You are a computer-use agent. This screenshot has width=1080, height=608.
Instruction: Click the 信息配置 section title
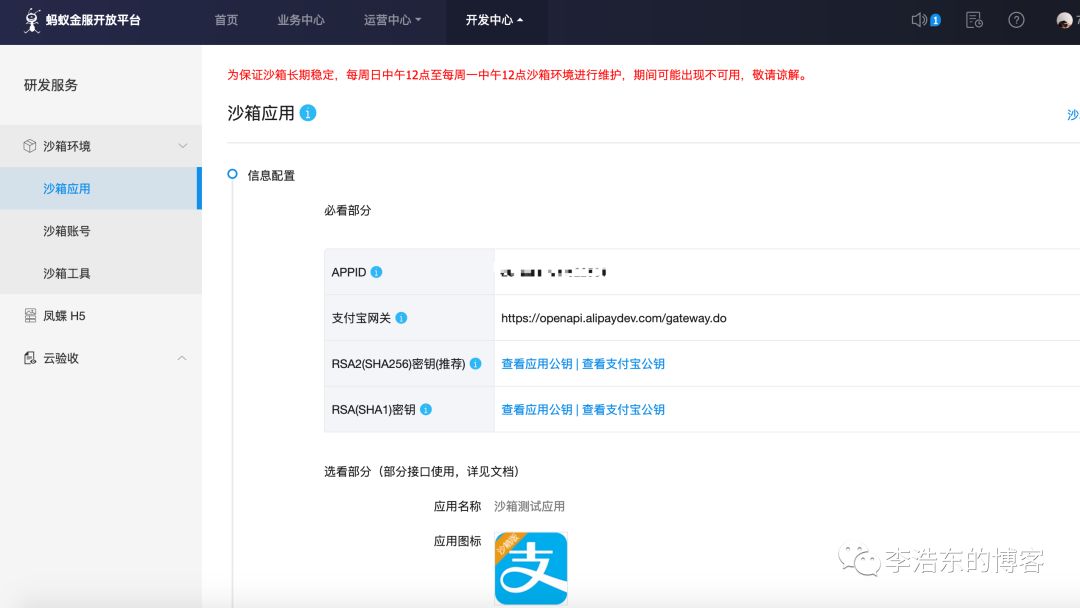271,176
